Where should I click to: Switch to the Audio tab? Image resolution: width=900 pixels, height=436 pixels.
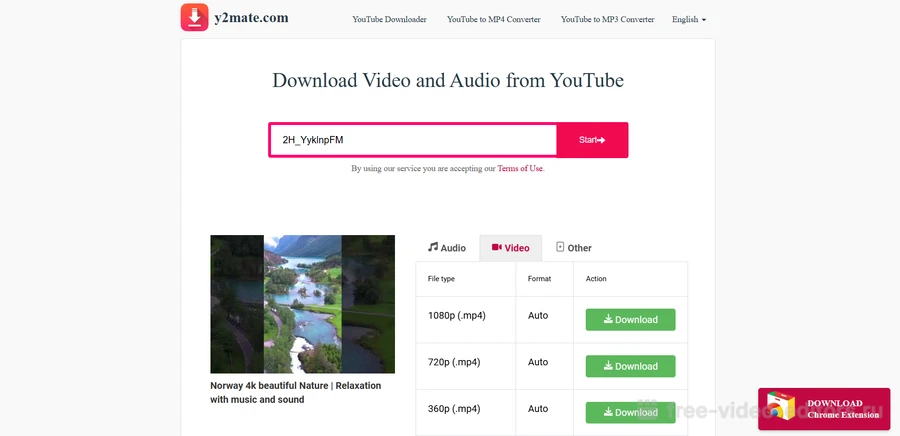[447, 248]
